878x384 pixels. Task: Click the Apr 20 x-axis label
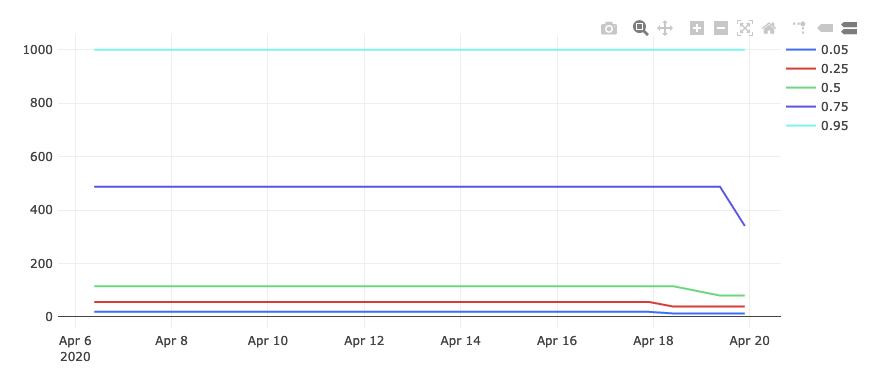coord(750,340)
